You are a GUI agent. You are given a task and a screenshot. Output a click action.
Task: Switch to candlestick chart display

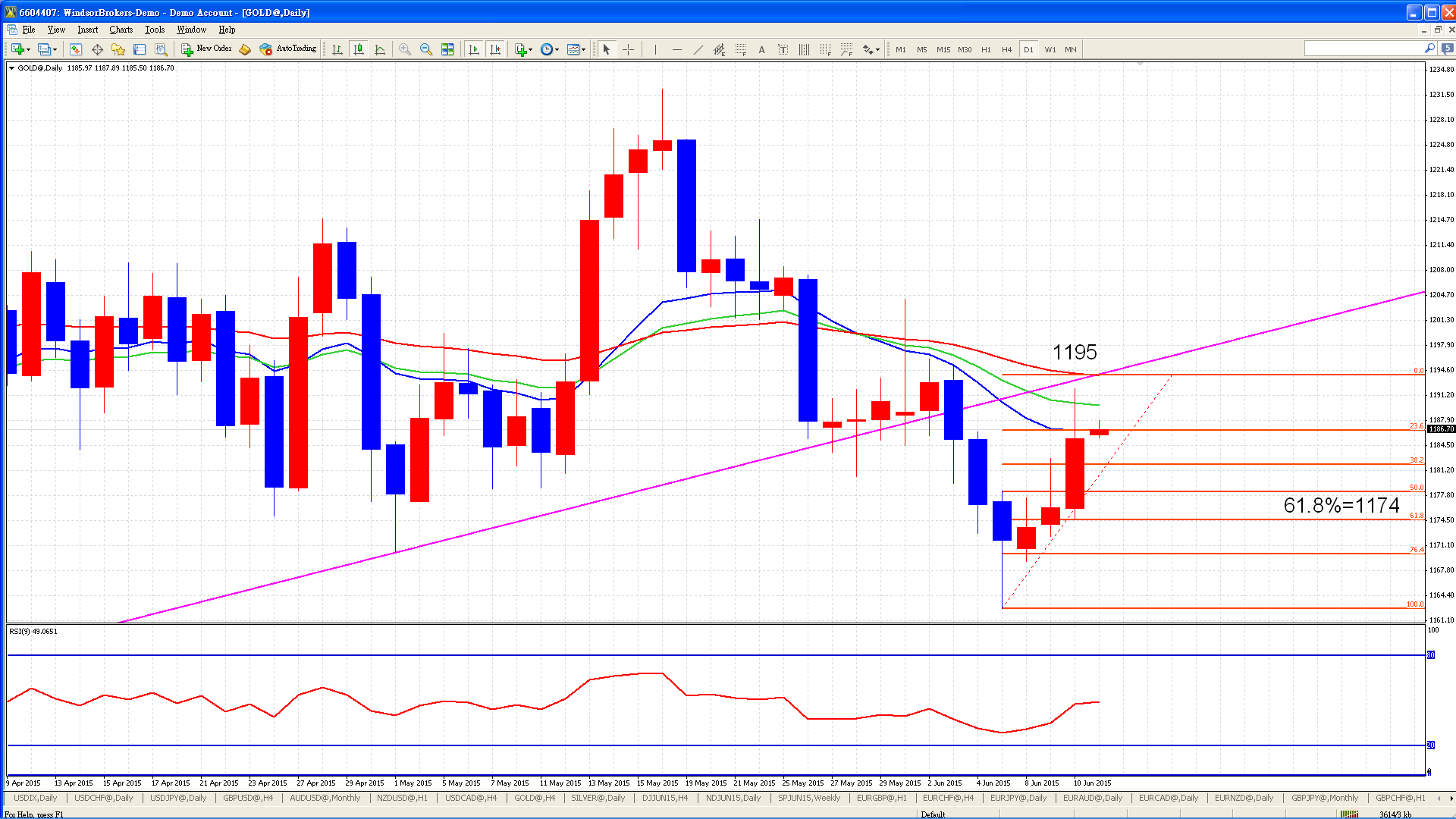pyautogui.click(x=359, y=49)
